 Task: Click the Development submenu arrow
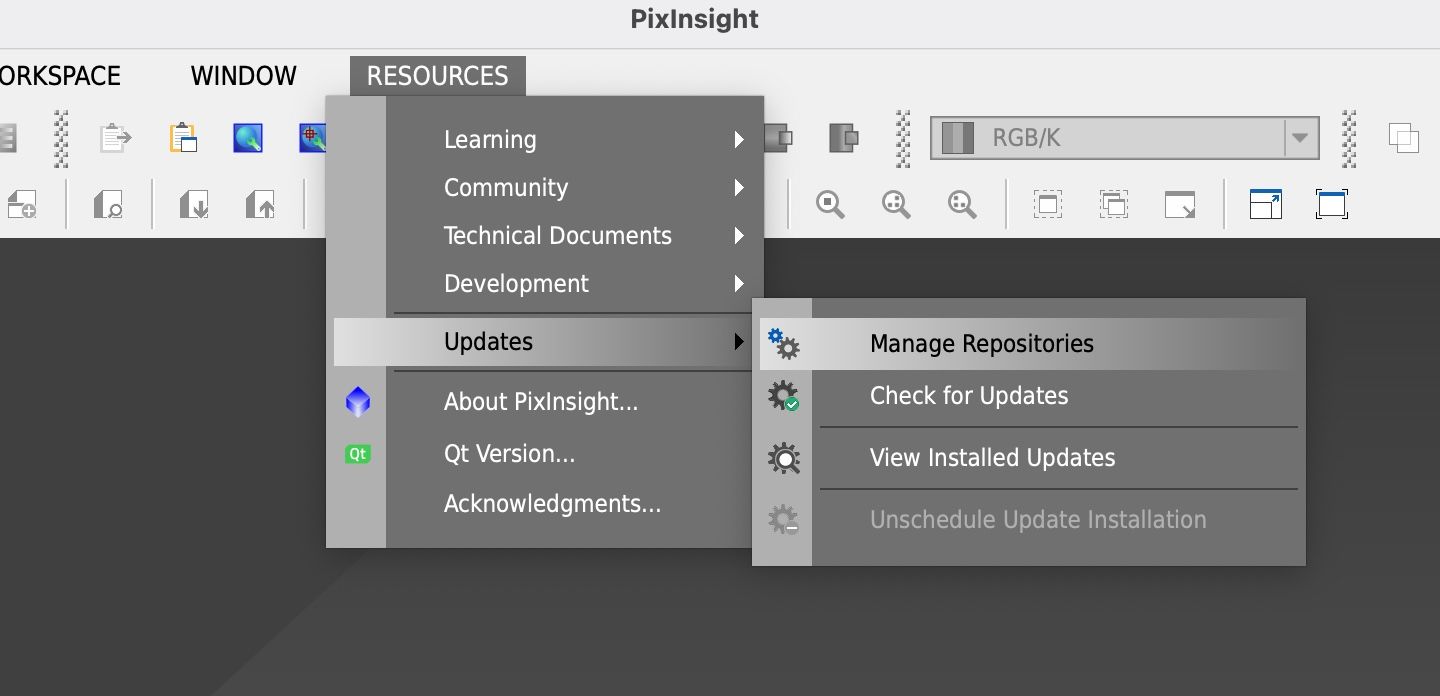738,284
